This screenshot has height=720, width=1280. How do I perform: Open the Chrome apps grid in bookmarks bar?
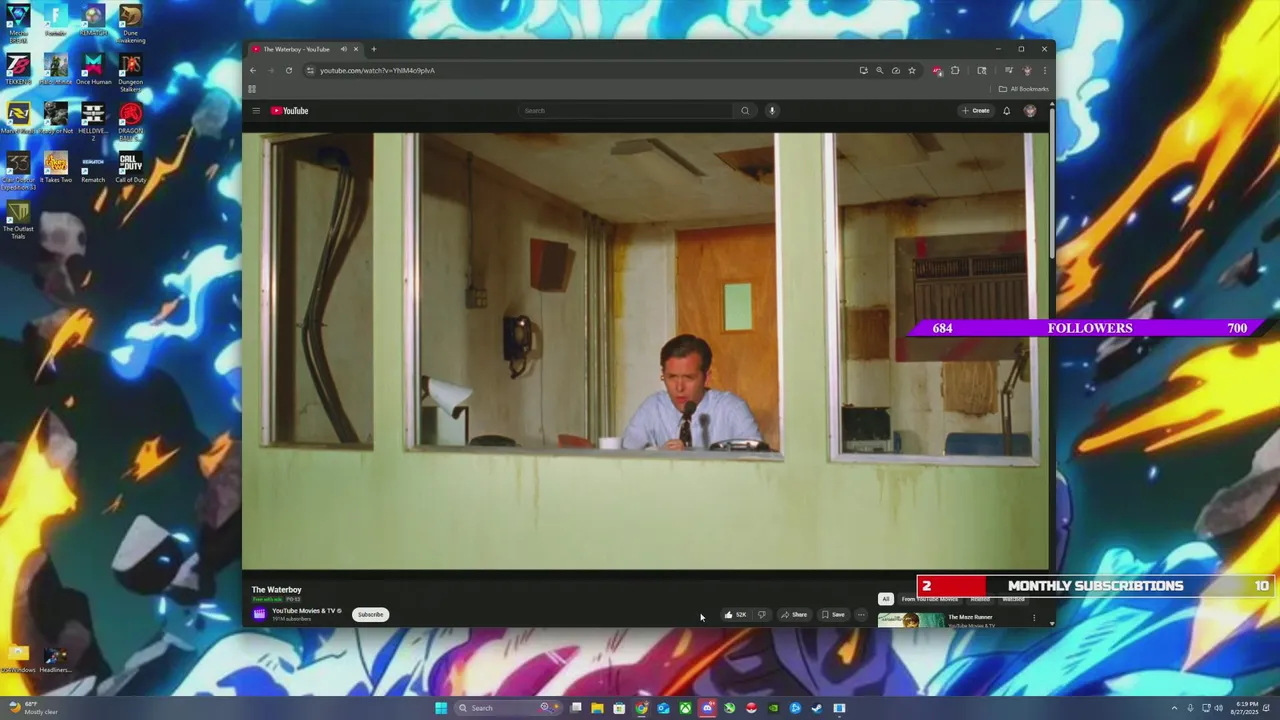[252, 89]
